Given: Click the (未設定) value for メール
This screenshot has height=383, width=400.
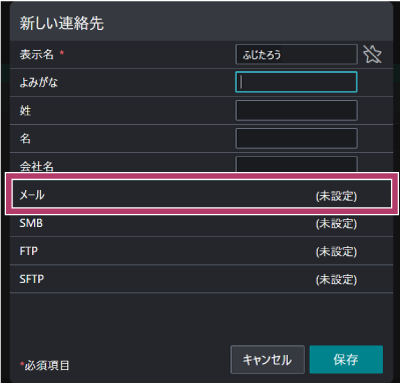Looking at the screenshot, I should 336,196.
